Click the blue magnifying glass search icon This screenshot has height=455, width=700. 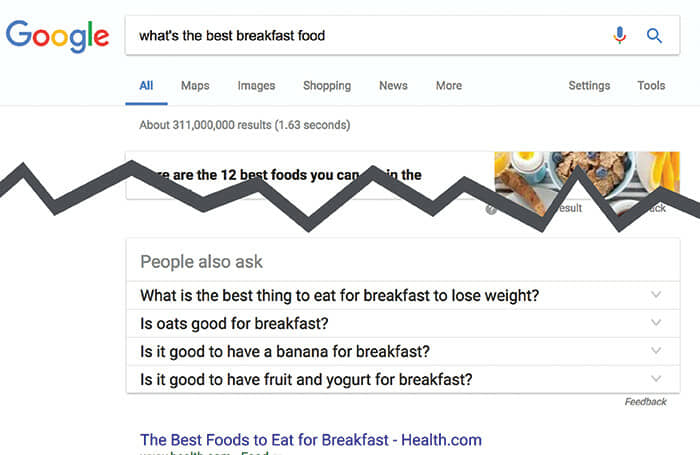click(x=654, y=35)
